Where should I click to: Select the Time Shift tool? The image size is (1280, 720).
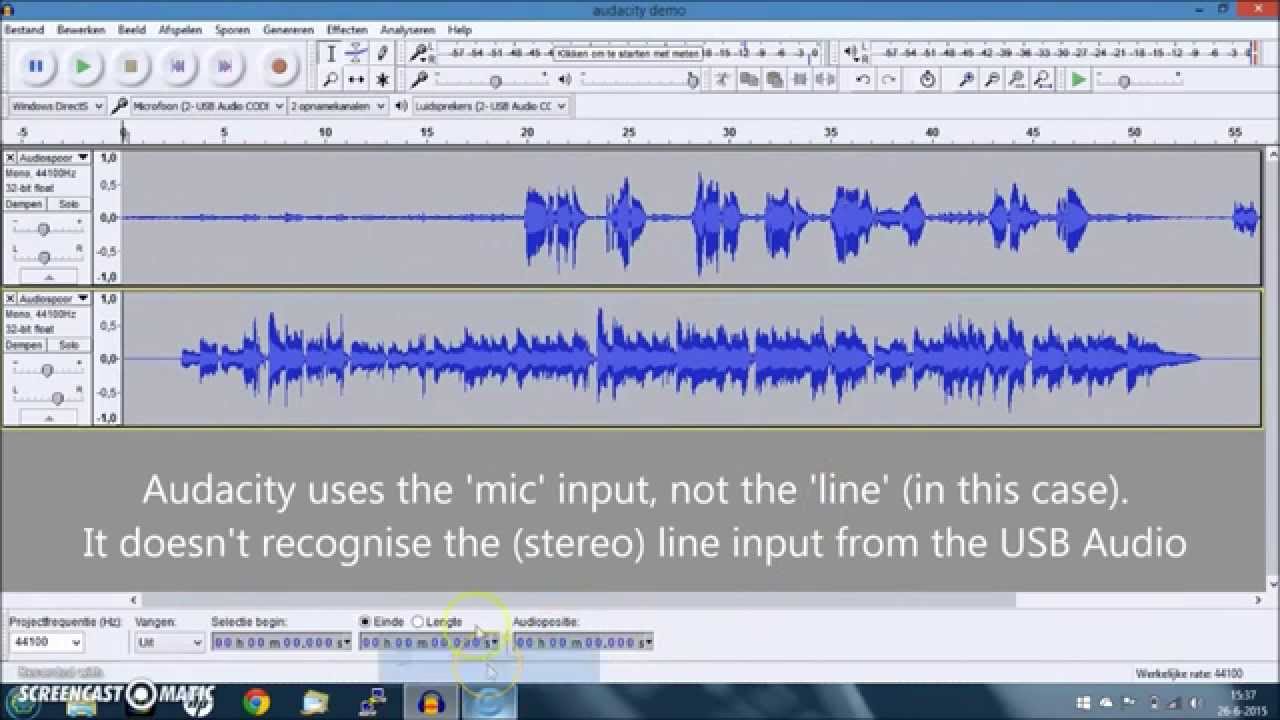(x=356, y=80)
